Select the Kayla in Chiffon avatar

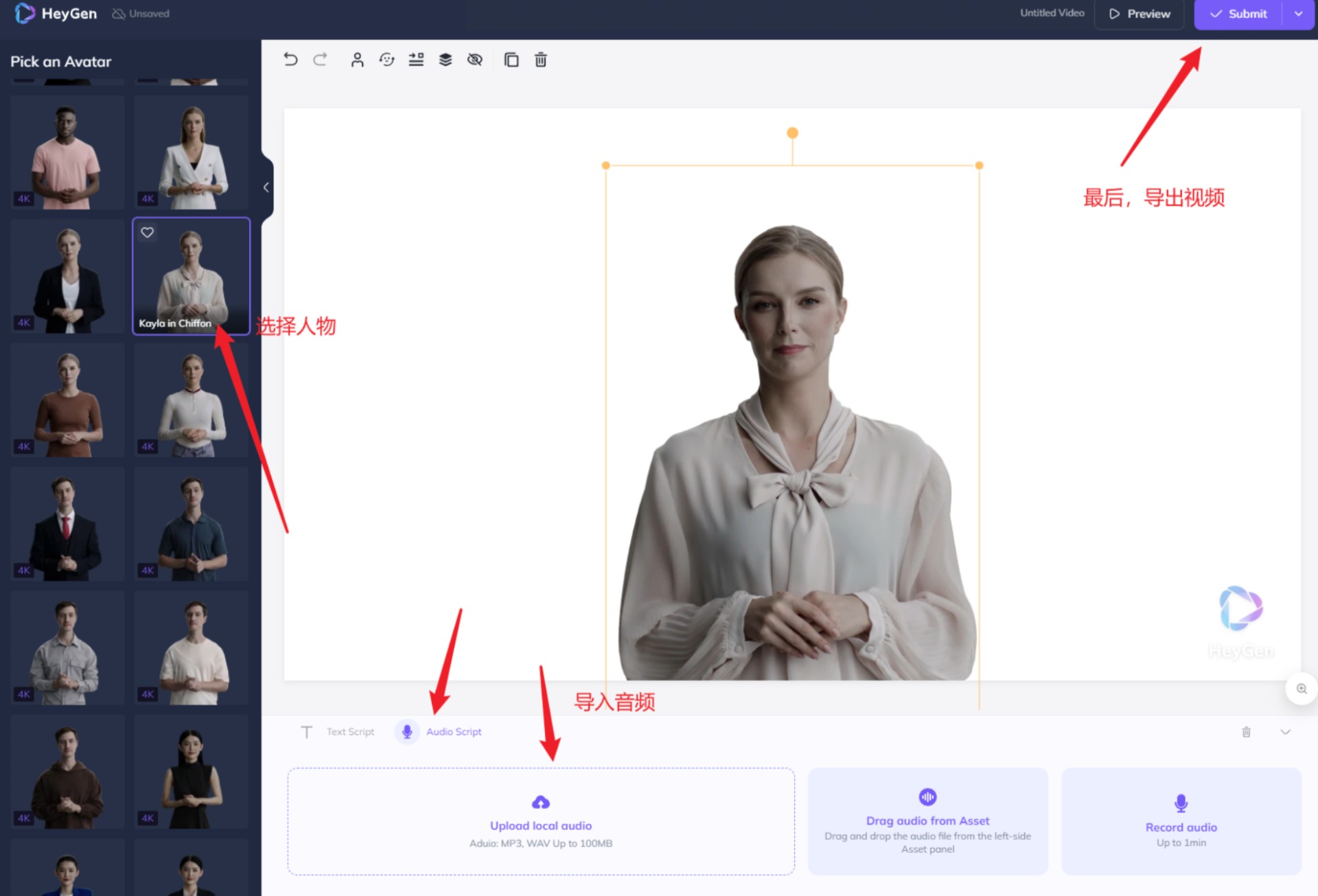pos(192,276)
